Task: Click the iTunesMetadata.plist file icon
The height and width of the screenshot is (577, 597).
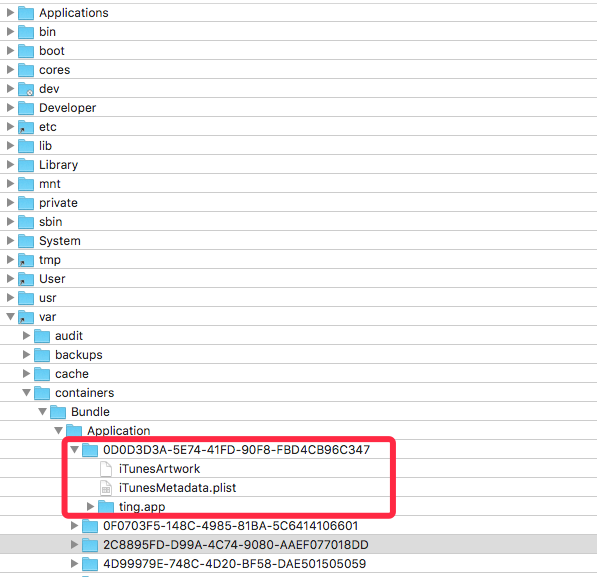Action: point(106,488)
